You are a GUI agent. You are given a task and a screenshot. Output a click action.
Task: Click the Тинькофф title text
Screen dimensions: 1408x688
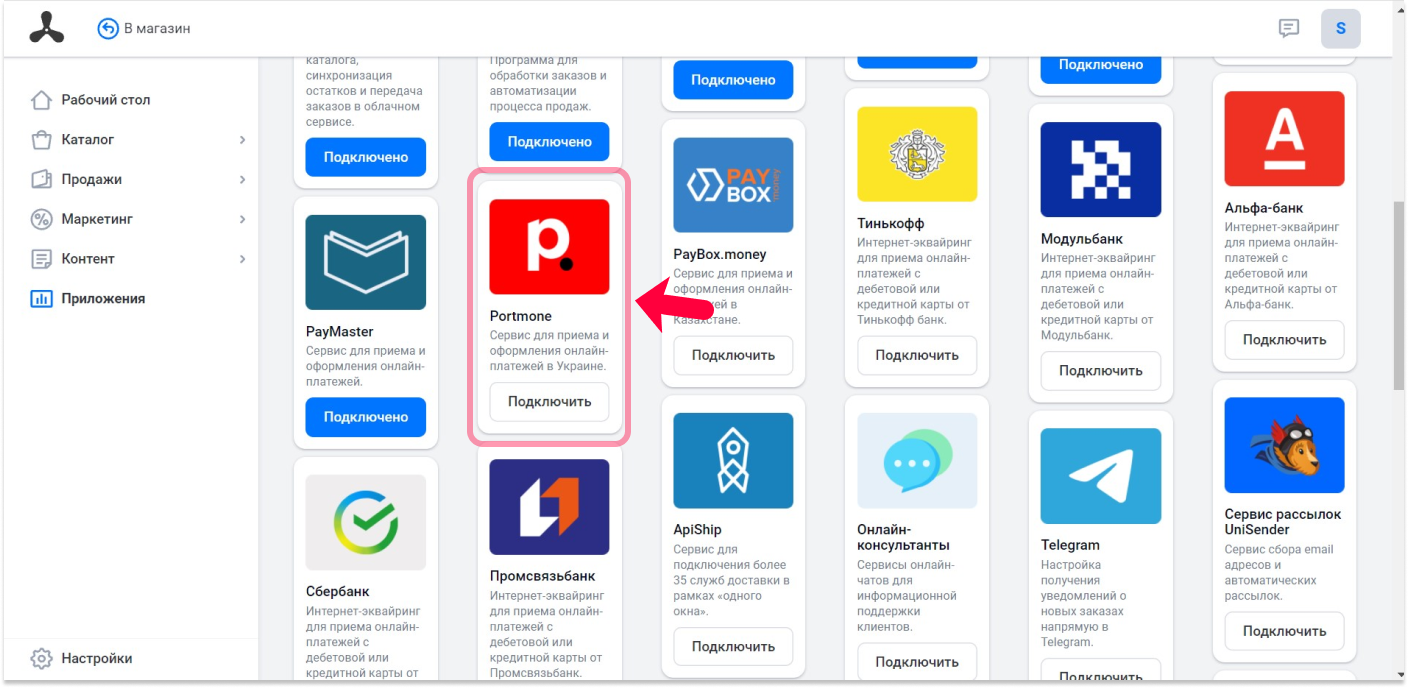[891, 223]
